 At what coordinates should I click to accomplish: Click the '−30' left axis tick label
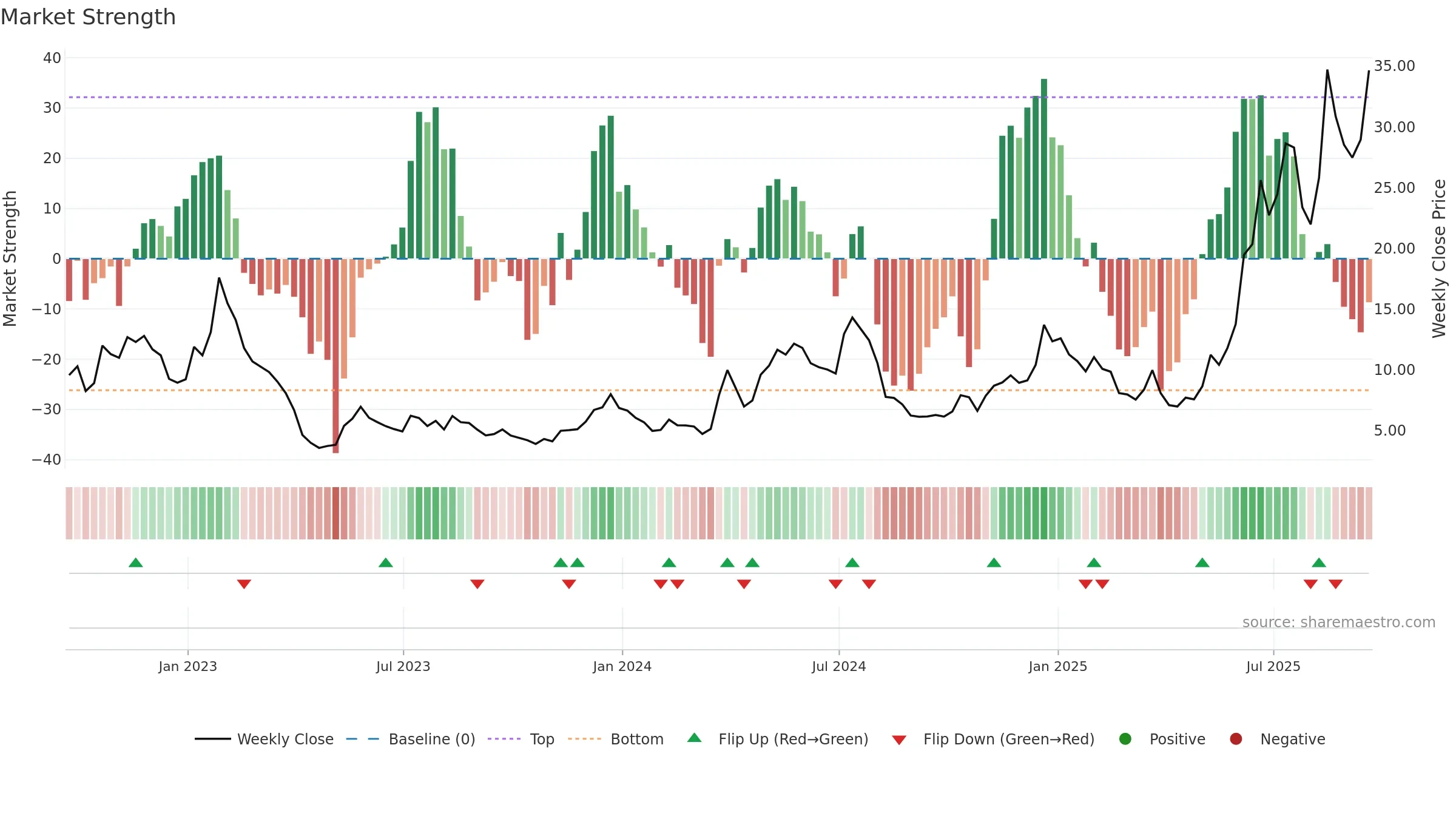47,409
